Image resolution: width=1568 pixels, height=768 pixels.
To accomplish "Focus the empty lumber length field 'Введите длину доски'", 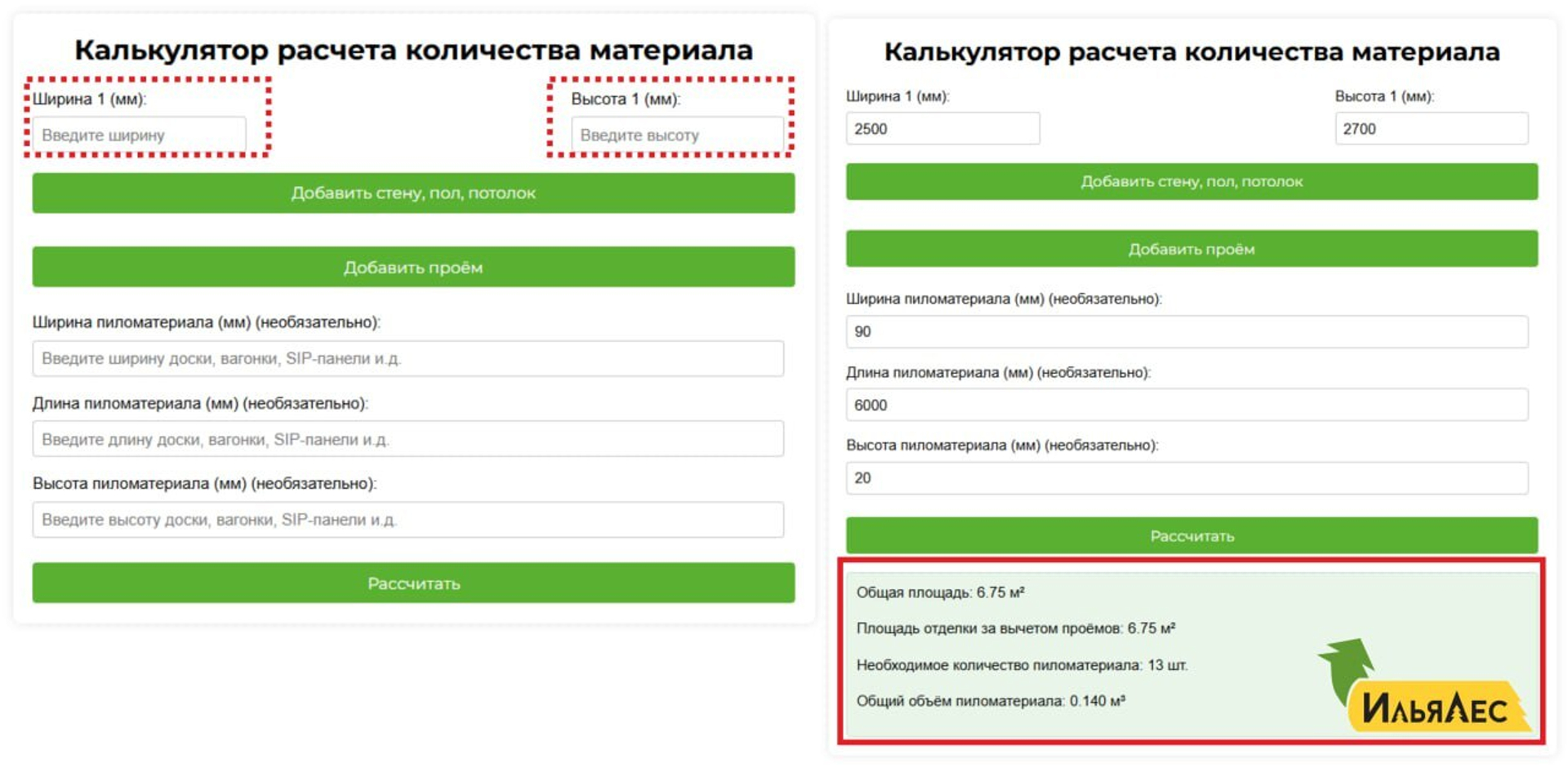I will tap(408, 439).
